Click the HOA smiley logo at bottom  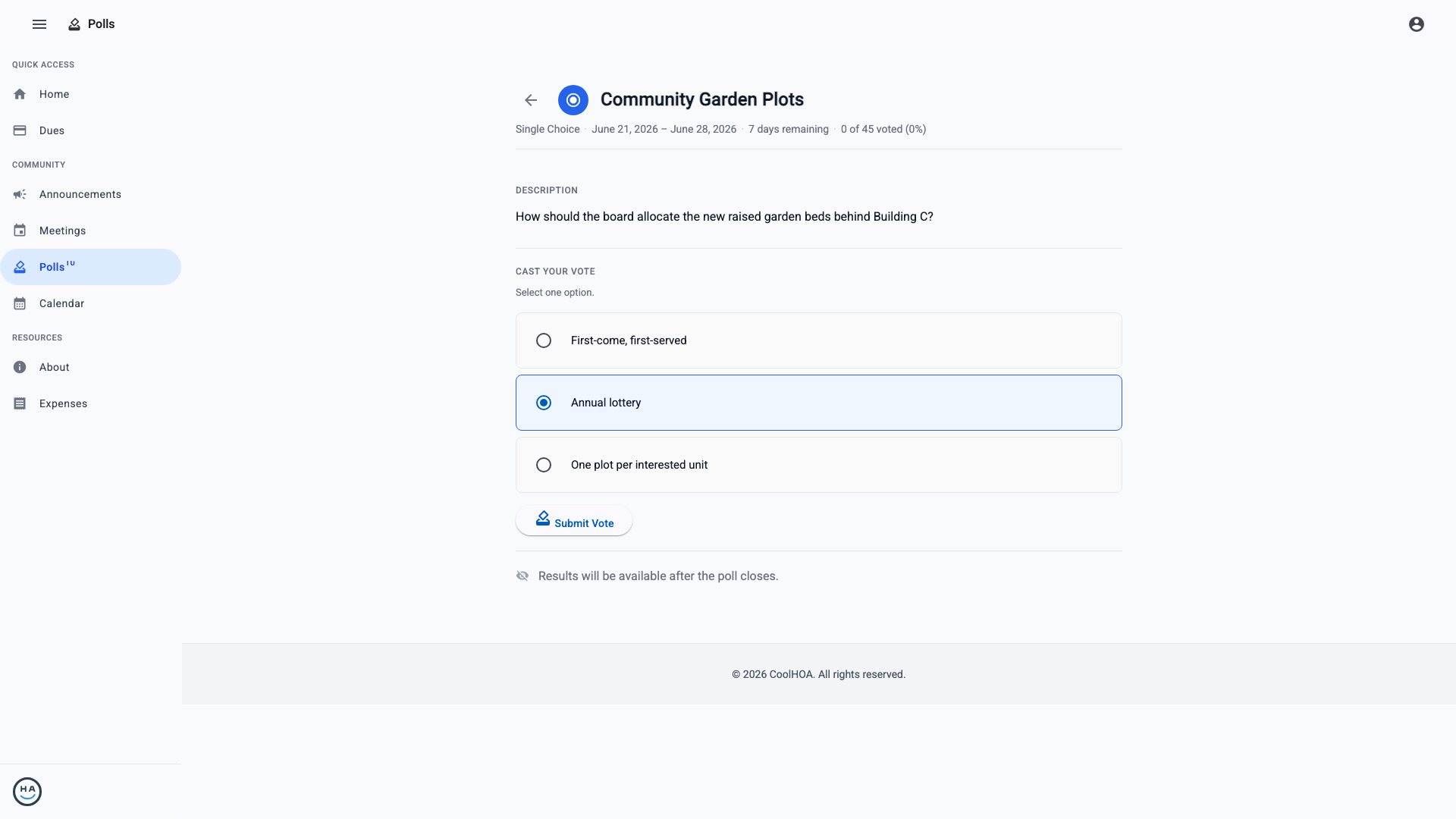tap(27, 792)
